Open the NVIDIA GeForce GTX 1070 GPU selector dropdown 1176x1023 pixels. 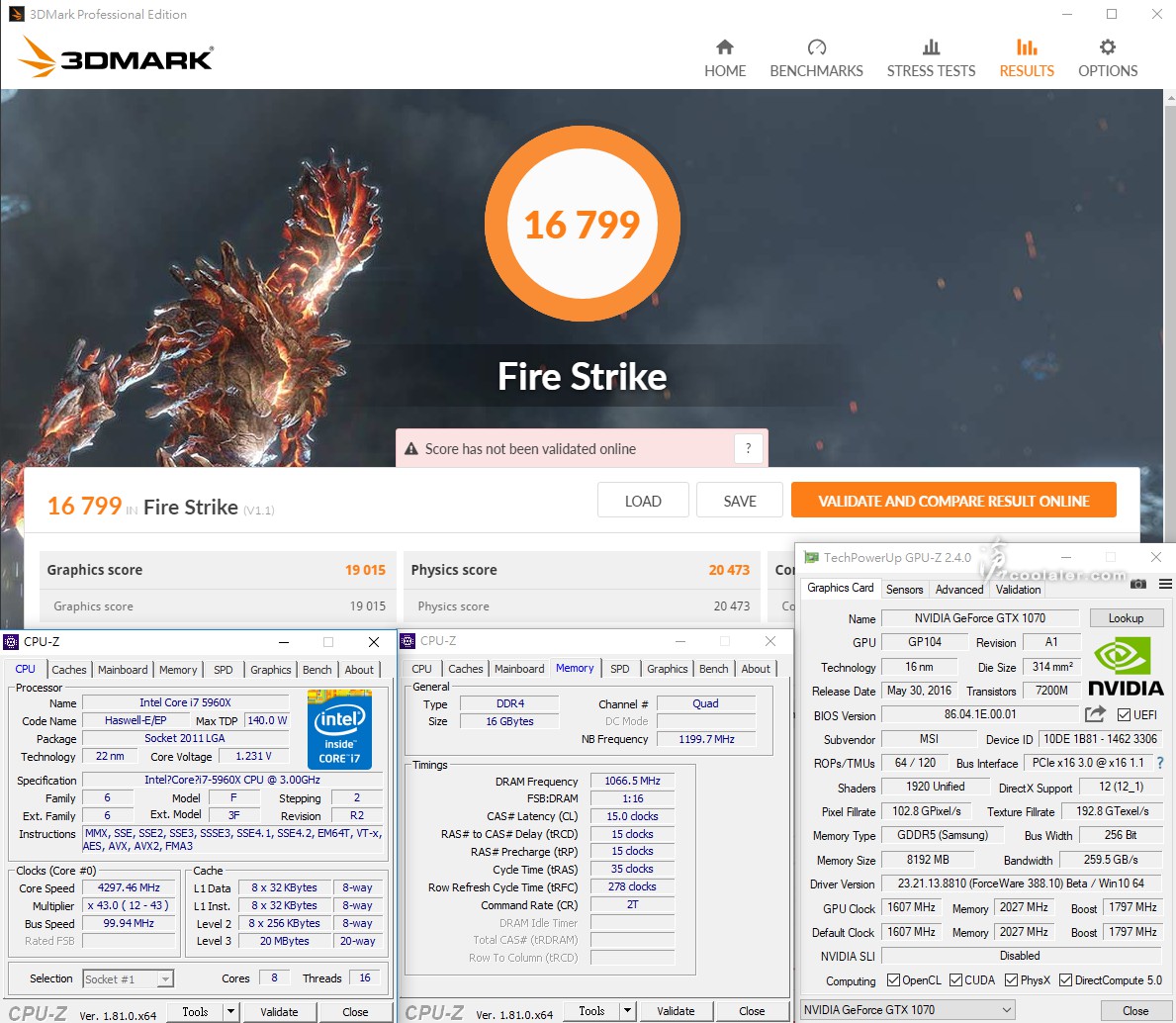coord(908,1009)
